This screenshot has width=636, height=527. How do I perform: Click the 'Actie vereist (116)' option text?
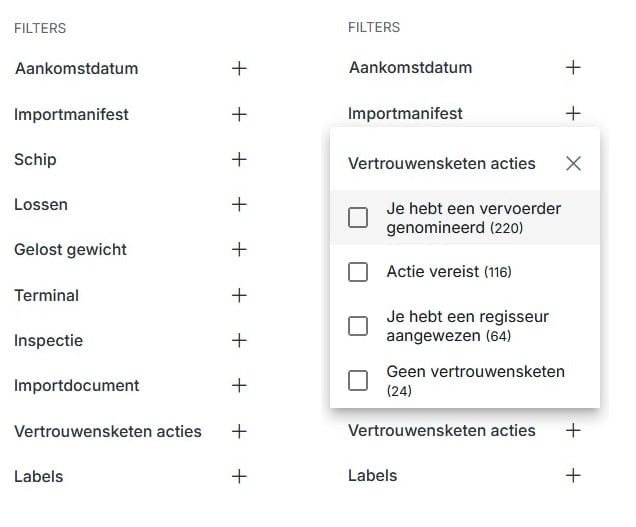pos(449,272)
